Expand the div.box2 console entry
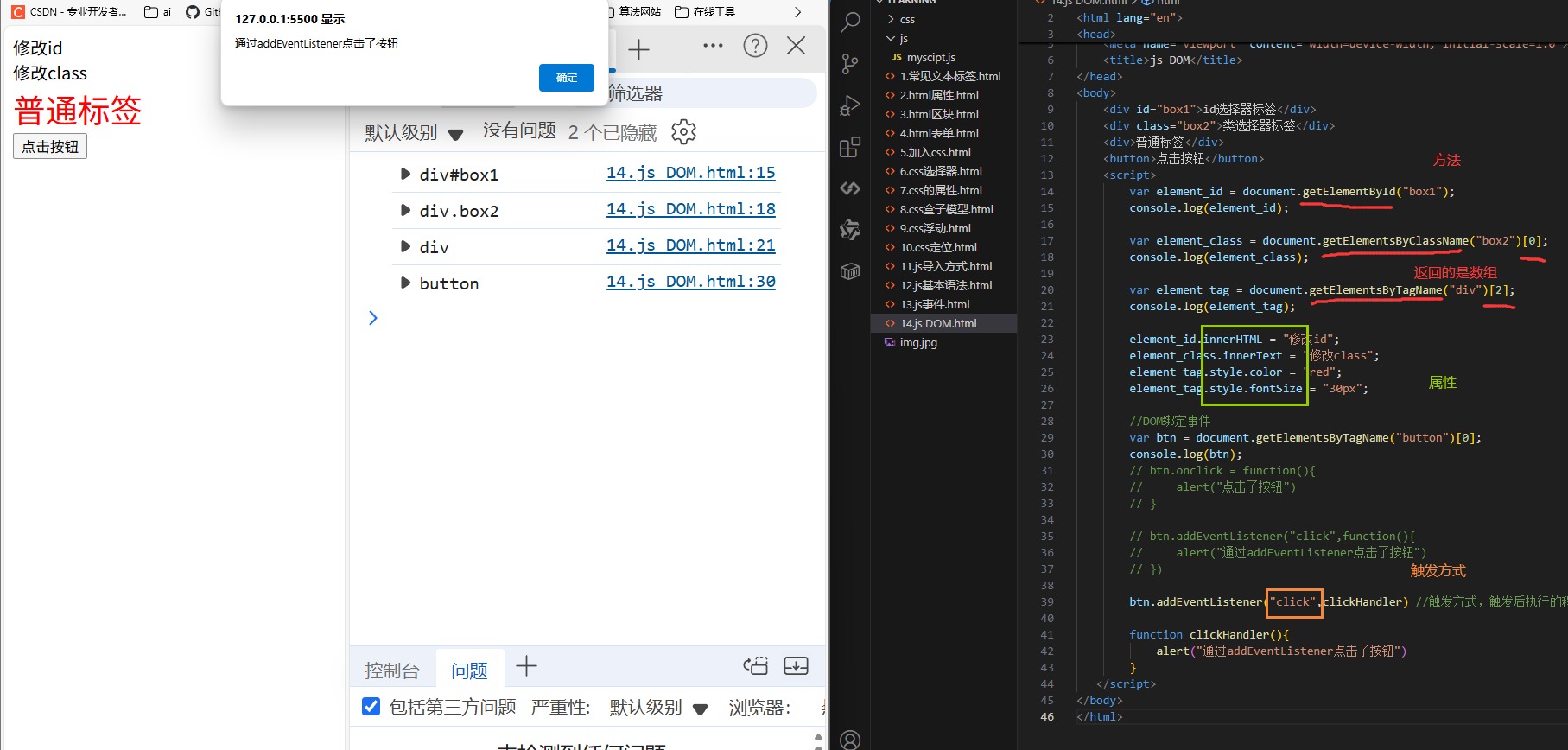The image size is (1568, 750). 405,210
